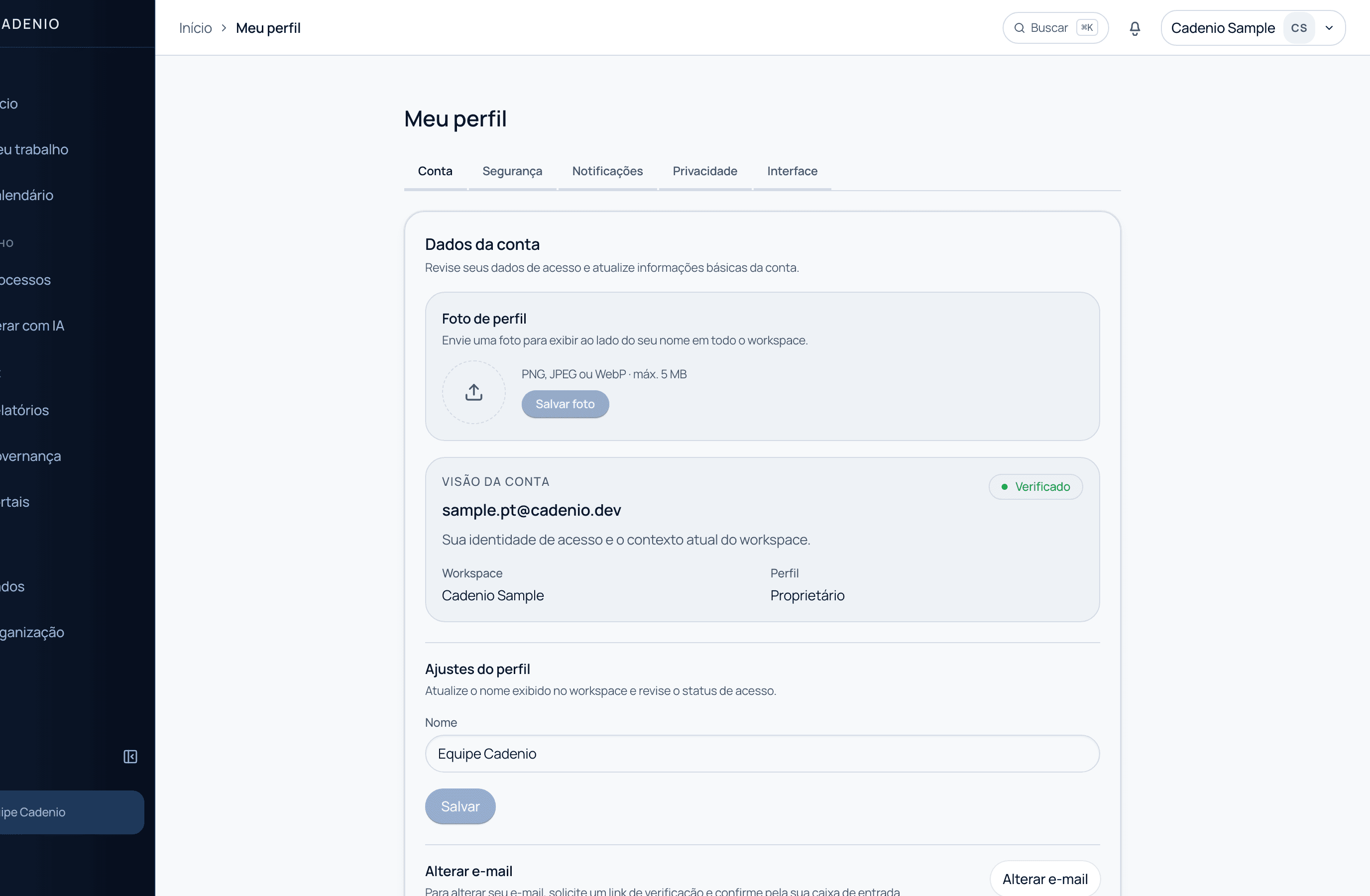Image resolution: width=1370 pixels, height=896 pixels.
Task: Click the Ajustes do perfil heading
Action: coord(477,670)
